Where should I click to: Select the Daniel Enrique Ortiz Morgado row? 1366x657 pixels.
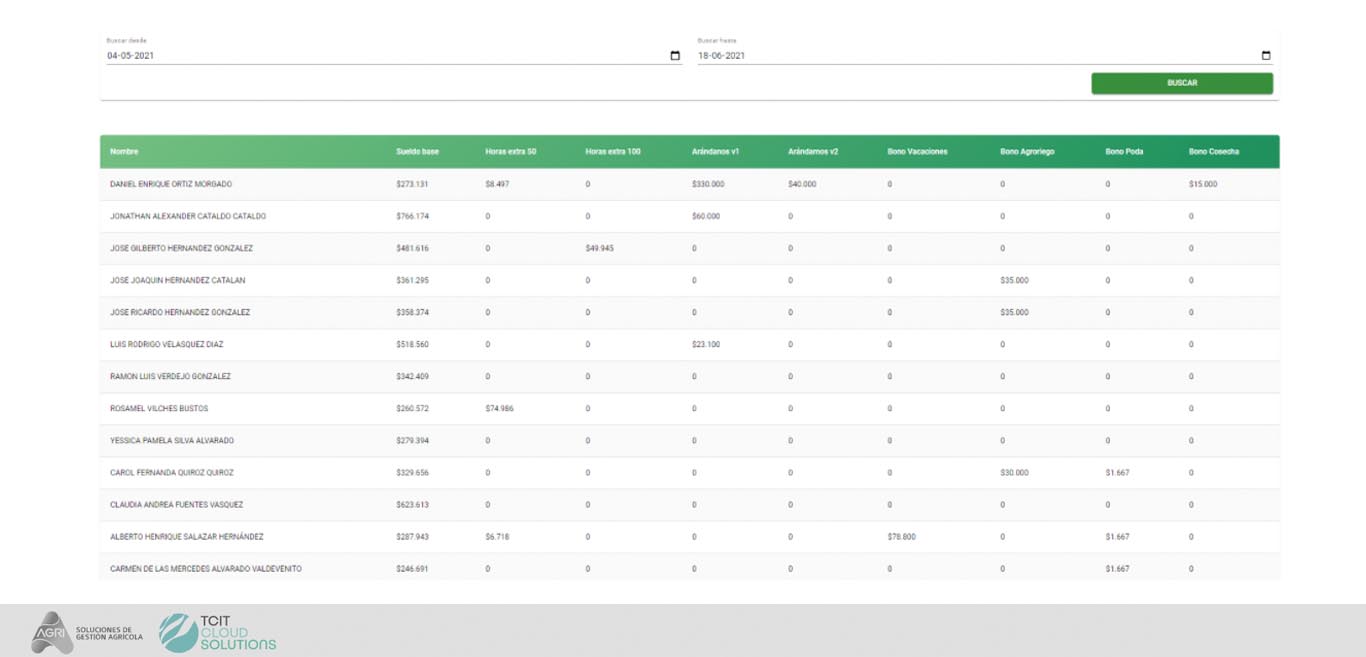click(x=171, y=184)
